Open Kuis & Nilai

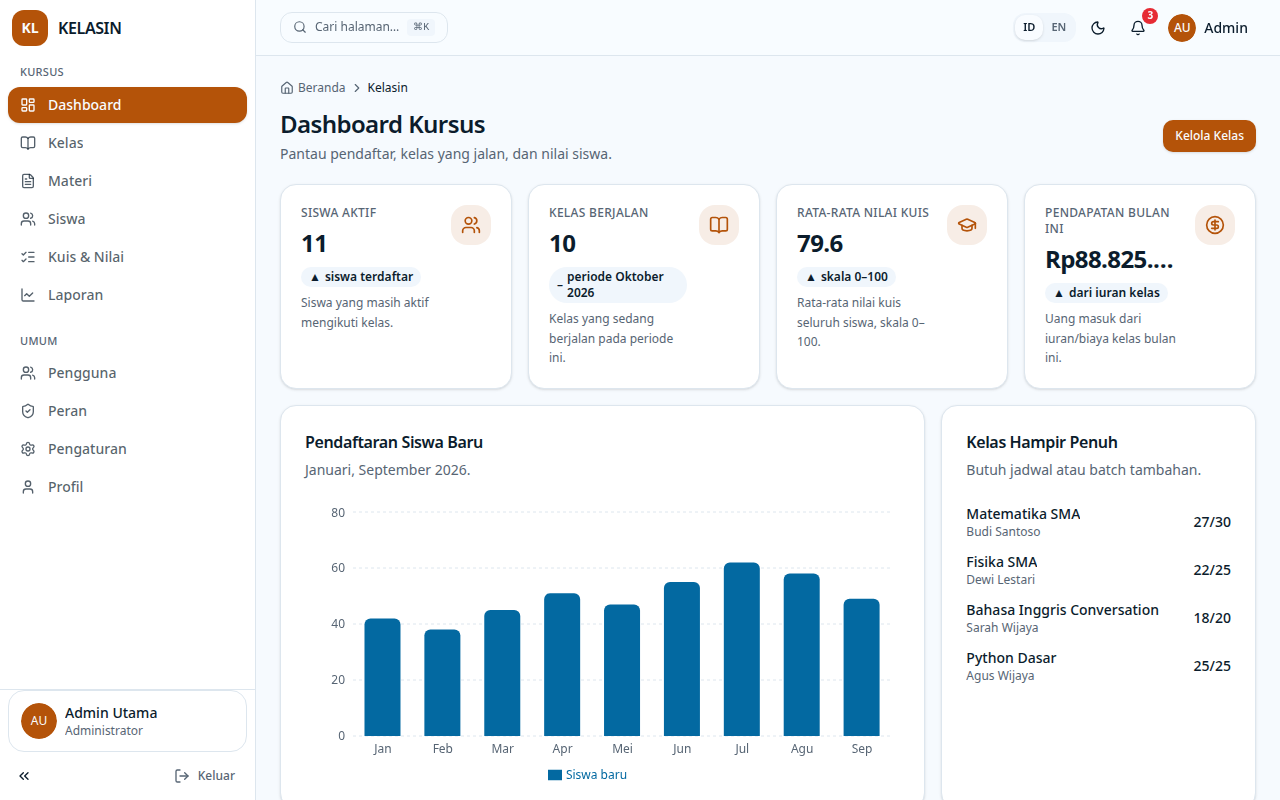pos(127,257)
